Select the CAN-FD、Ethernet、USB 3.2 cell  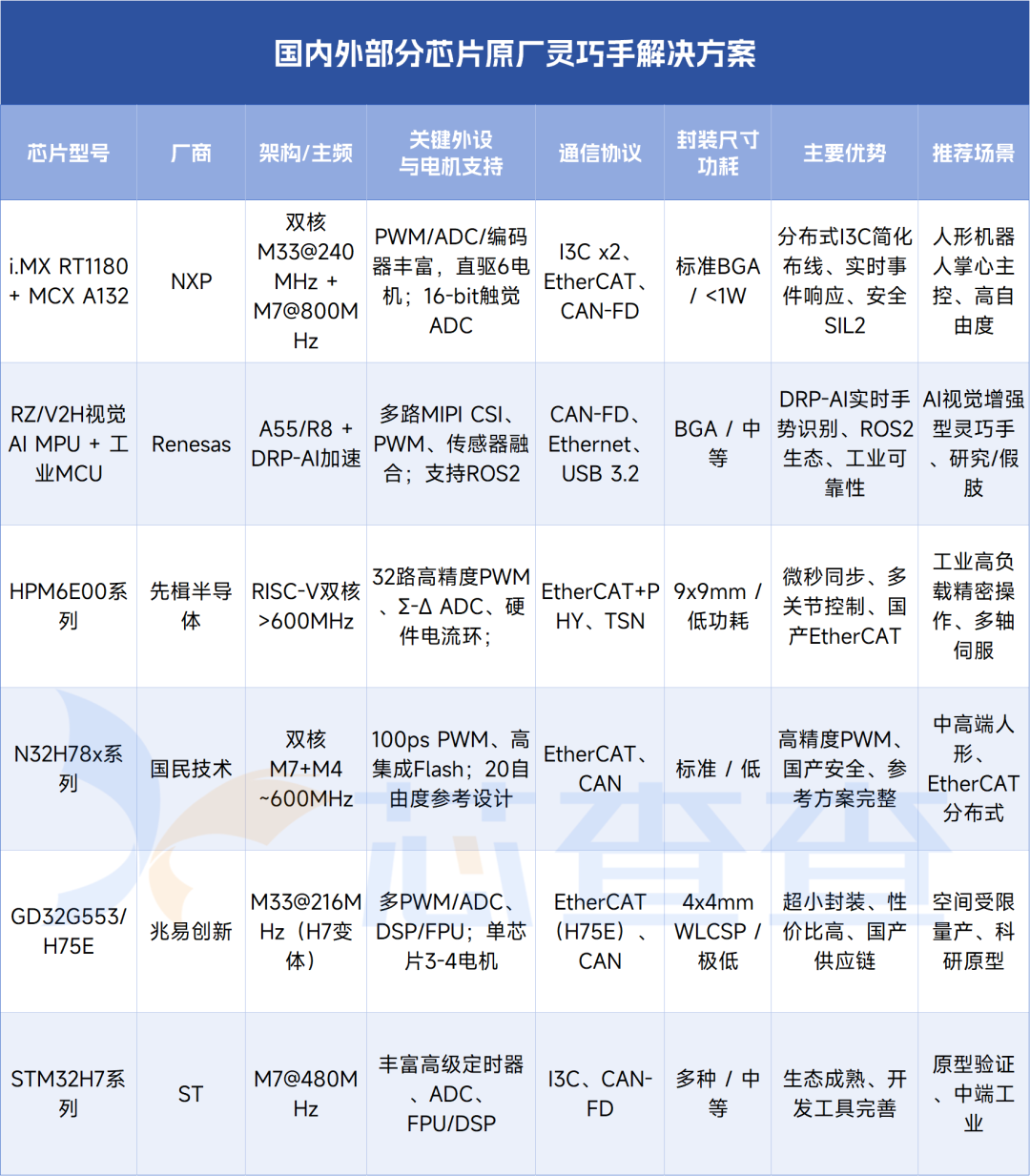pos(600,444)
